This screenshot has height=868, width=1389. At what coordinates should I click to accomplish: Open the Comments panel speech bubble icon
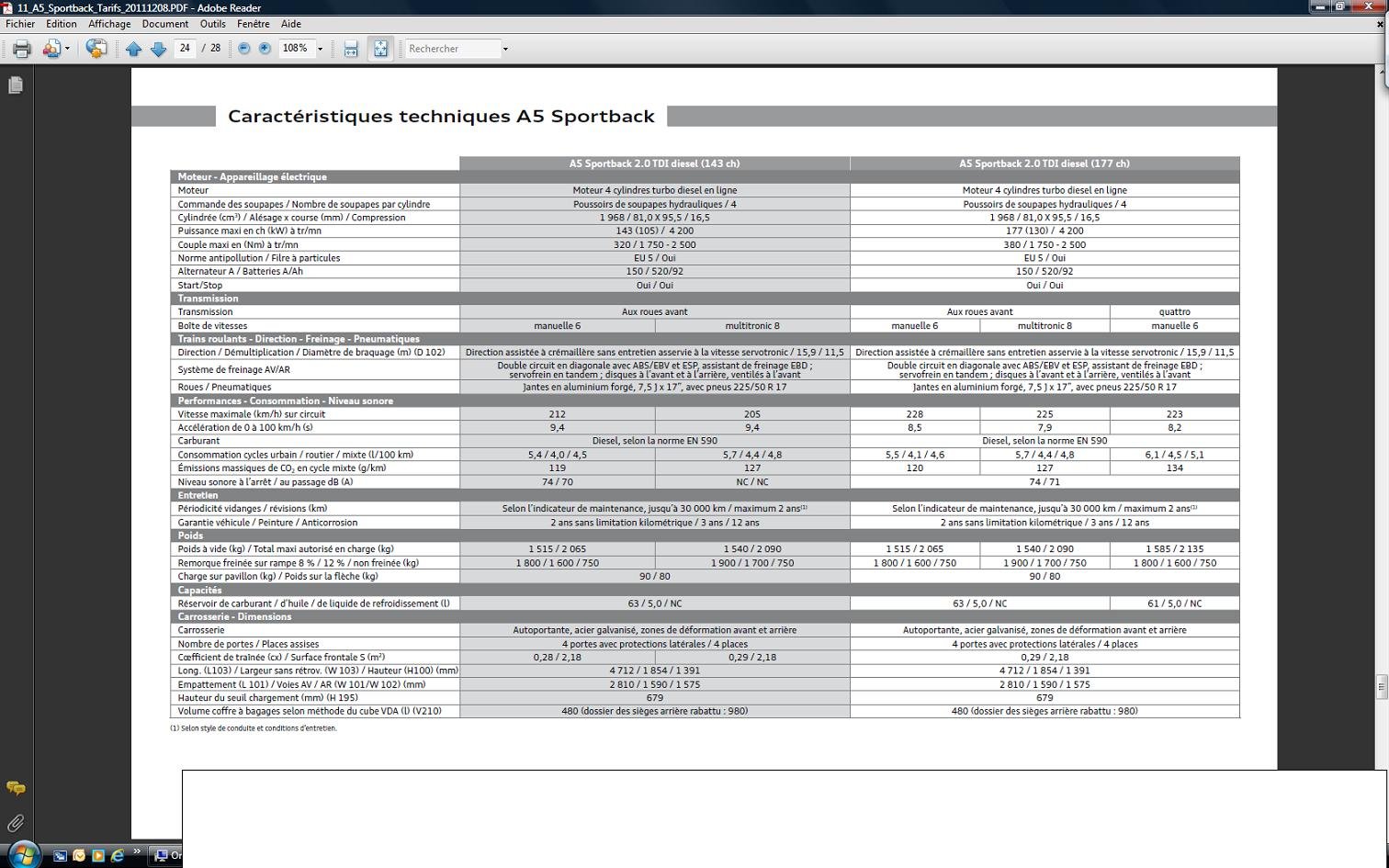(16, 788)
